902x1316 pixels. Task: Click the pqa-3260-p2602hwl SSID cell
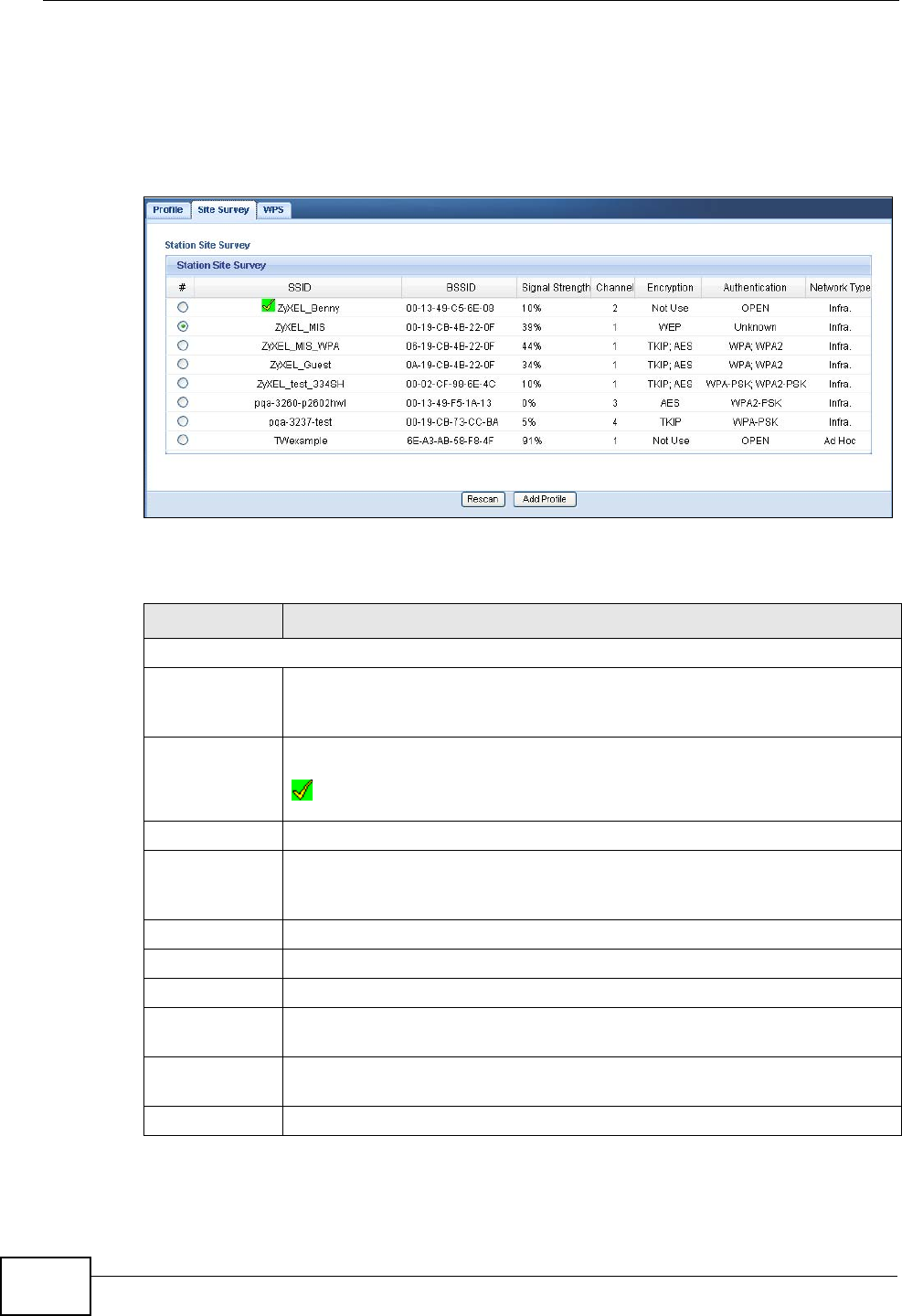[x=300, y=403]
